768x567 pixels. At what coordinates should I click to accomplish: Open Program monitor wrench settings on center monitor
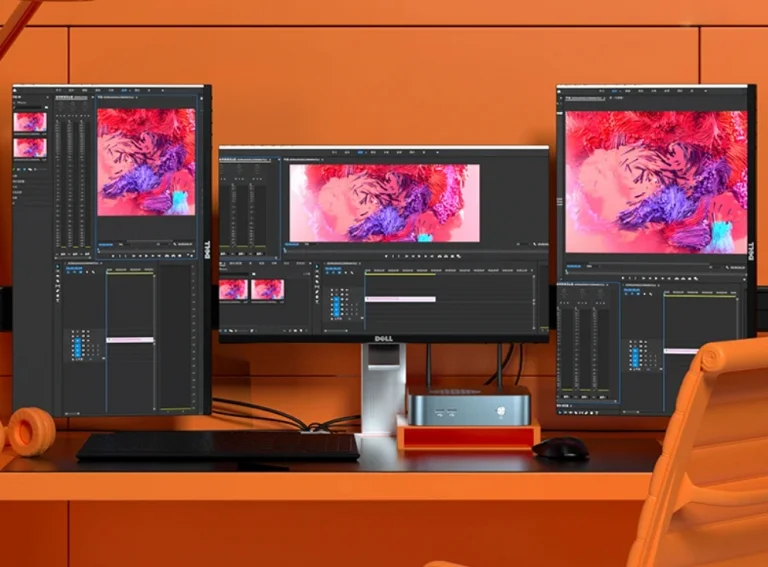coord(535,244)
